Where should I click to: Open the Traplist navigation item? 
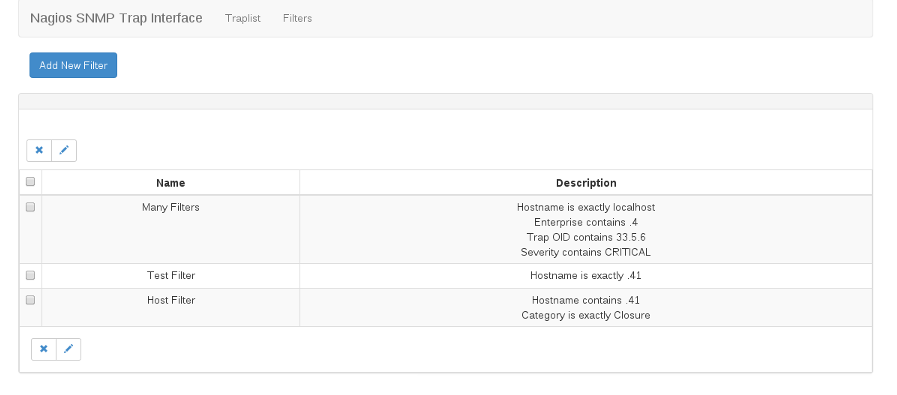(x=243, y=18)
